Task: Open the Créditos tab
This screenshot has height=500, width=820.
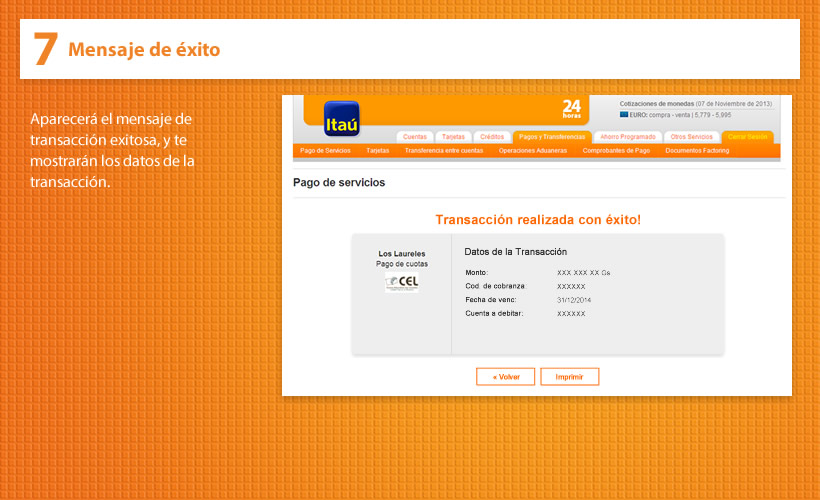Action: (492, 136)
